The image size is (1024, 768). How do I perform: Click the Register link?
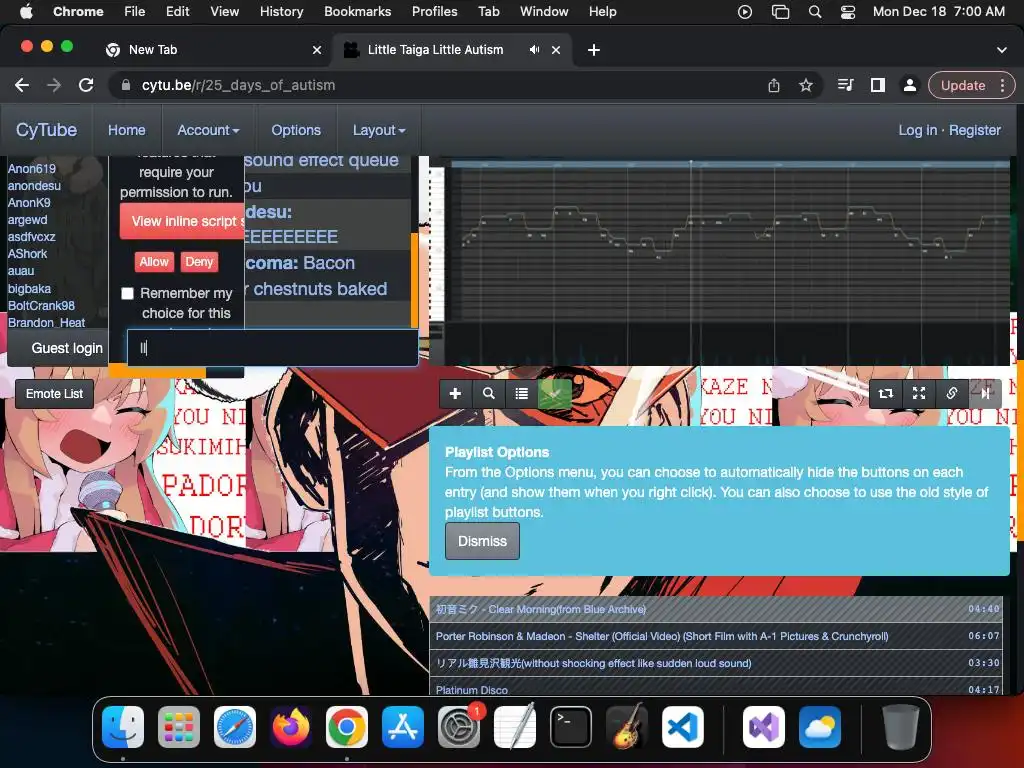click(974, 130)
